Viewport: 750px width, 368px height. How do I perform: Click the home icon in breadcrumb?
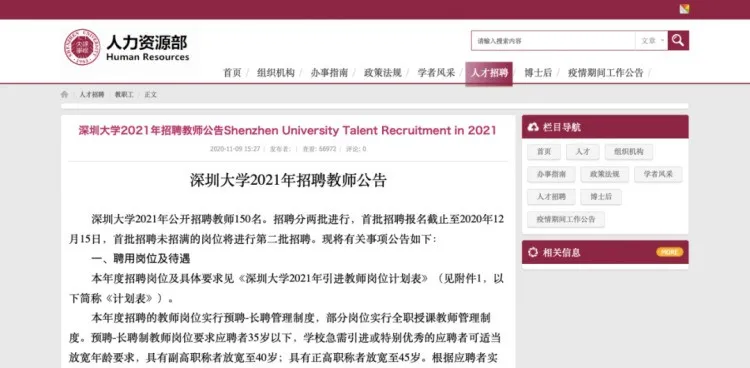click(65, 94)
